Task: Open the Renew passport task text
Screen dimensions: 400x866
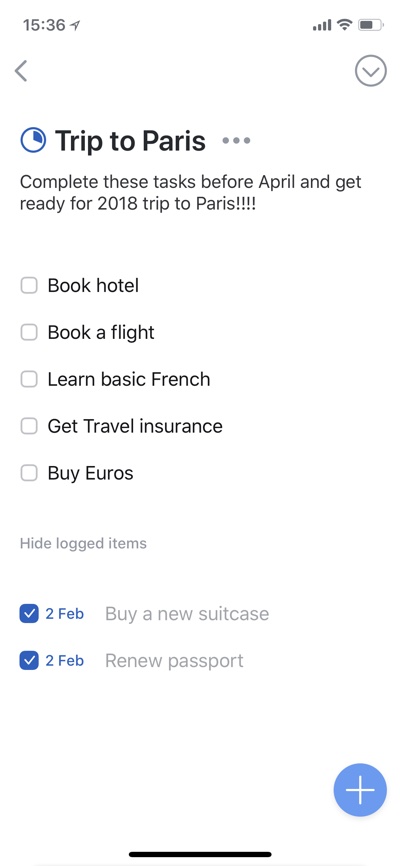Action: click(174, 661)
